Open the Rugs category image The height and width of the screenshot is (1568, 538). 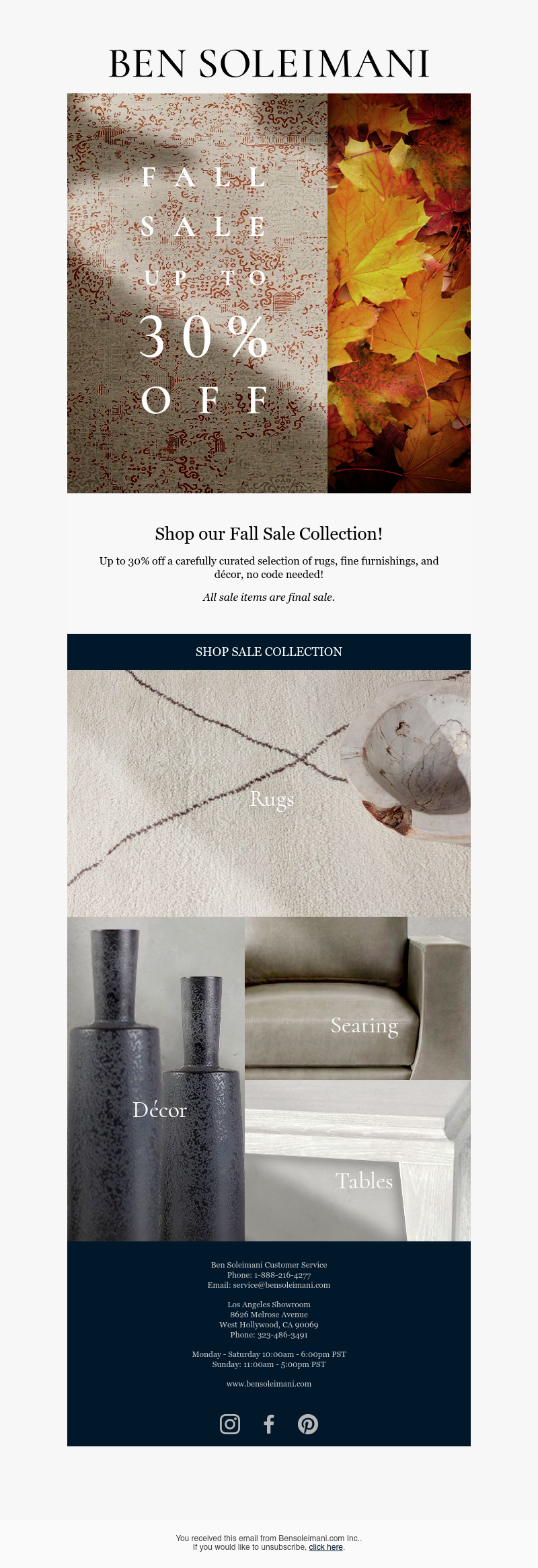tap(269, 793)
